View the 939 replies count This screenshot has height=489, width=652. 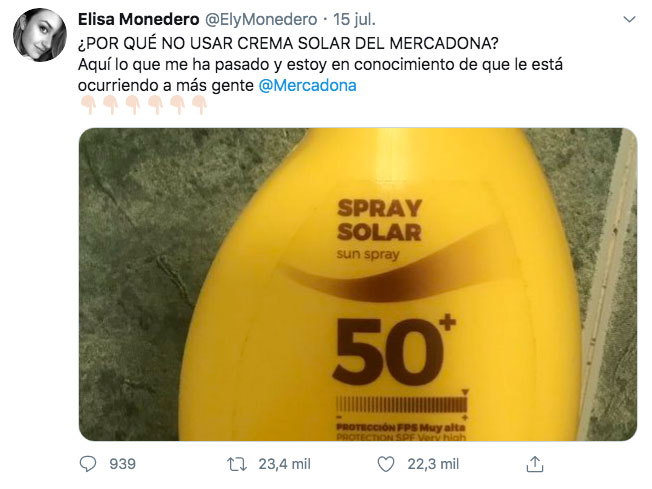click(122, 464)
